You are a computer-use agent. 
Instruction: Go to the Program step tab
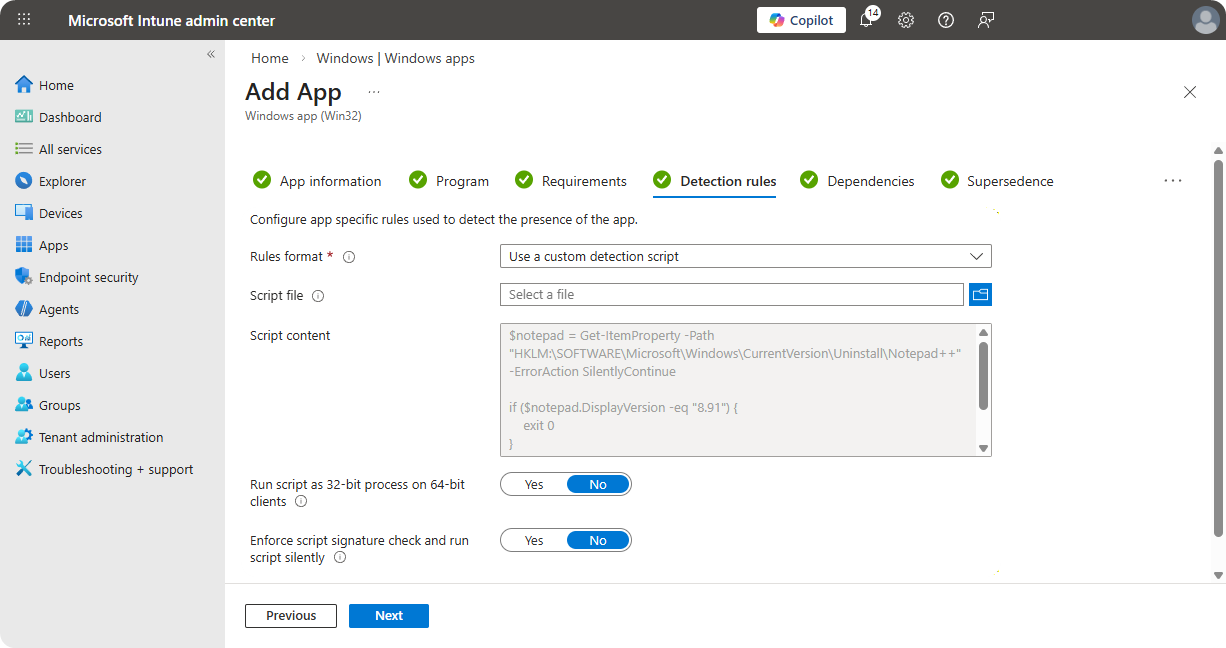pyautogui.click(x=461, y=181)
